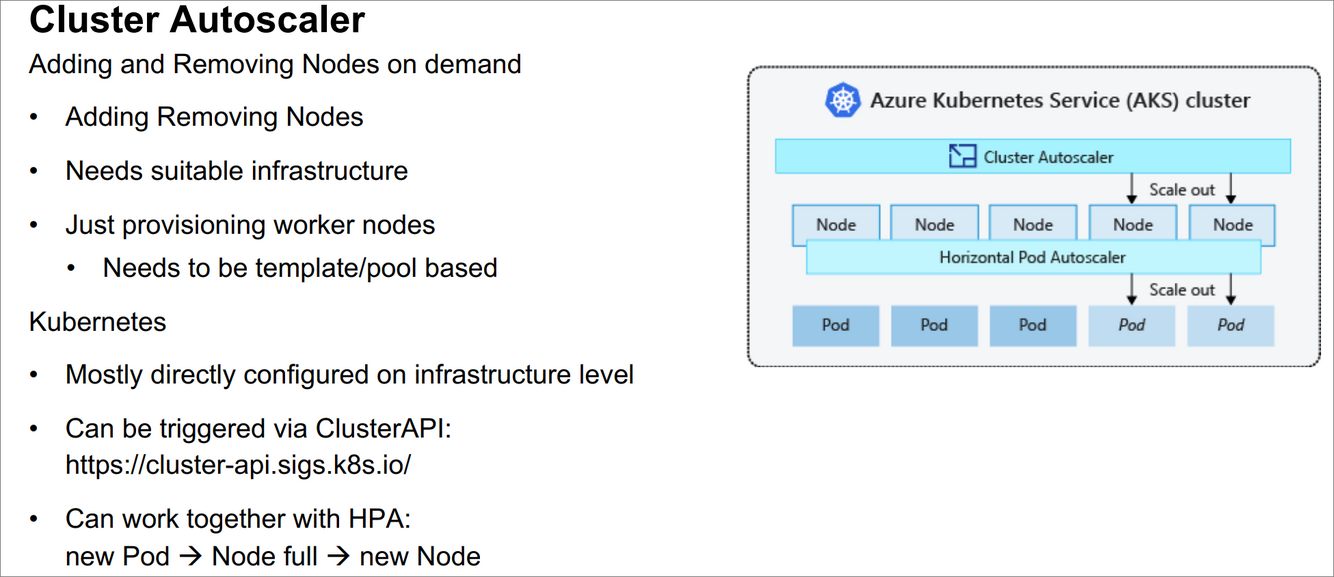Click the "Cluster Autoscaler" bar inside AKS diagram
Viewport: 1334px width, 577px height.
[1033, 156]
